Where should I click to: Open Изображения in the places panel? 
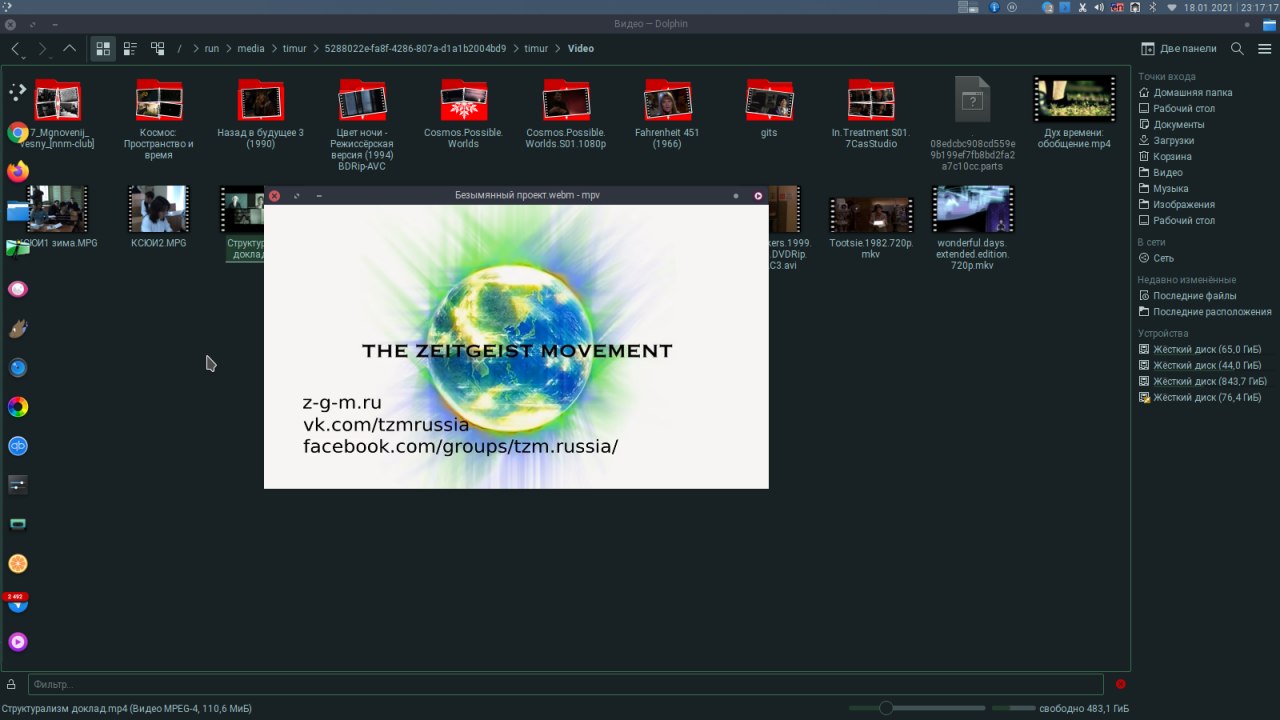click(1176, 204)
